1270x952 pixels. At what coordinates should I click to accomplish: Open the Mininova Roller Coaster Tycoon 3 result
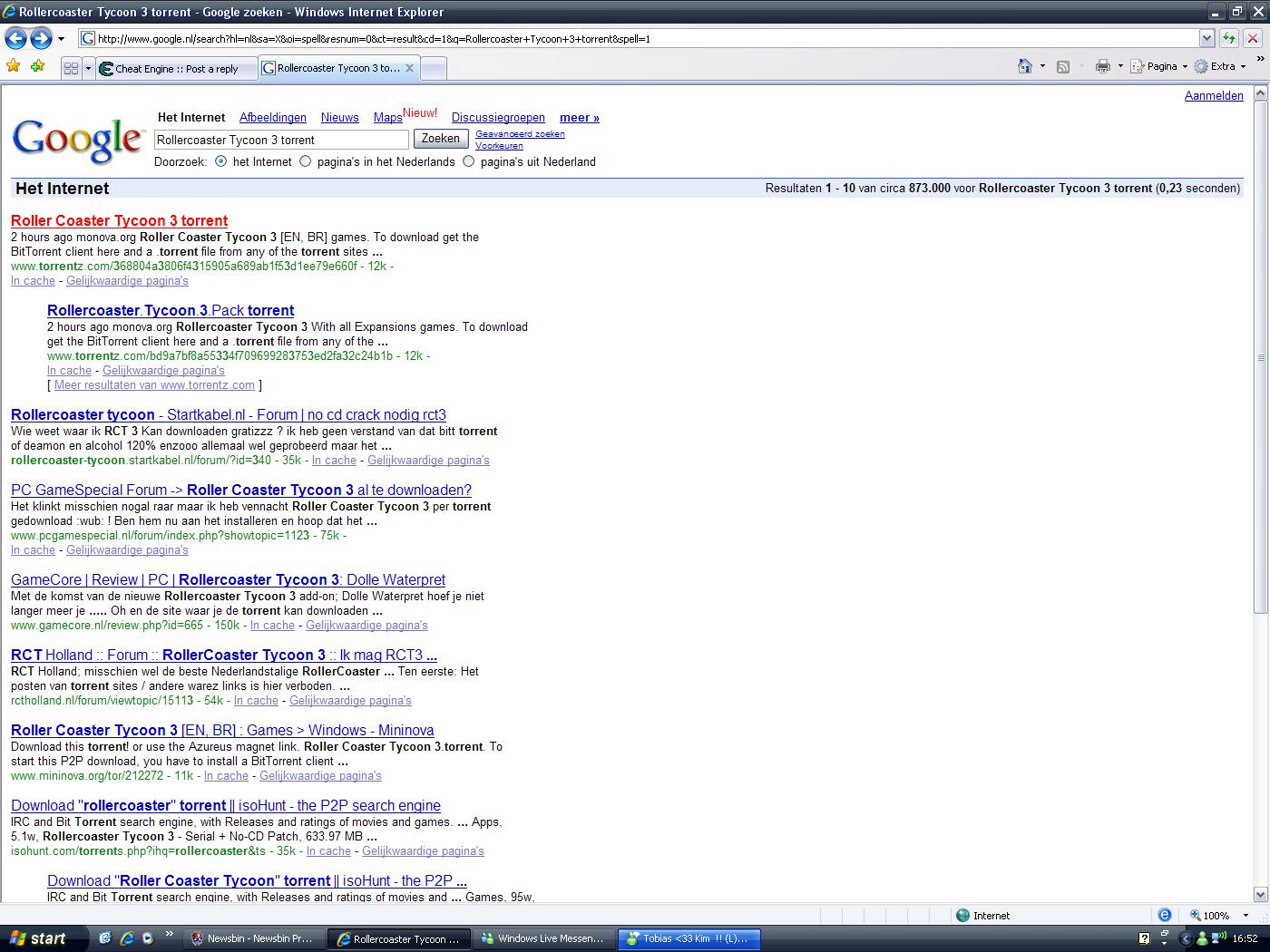coord(222,730)
